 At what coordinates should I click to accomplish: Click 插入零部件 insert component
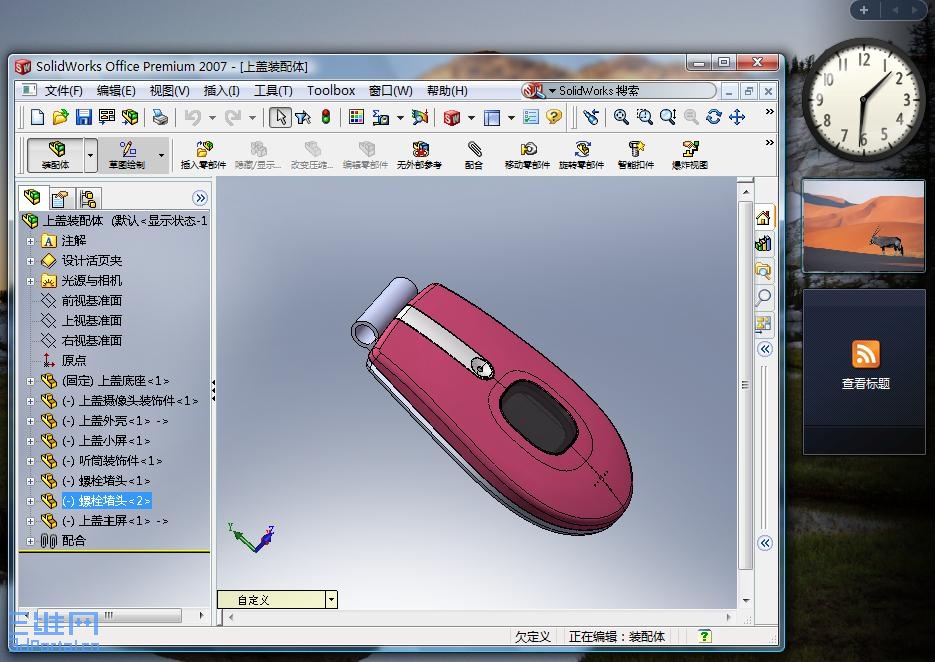203,155
